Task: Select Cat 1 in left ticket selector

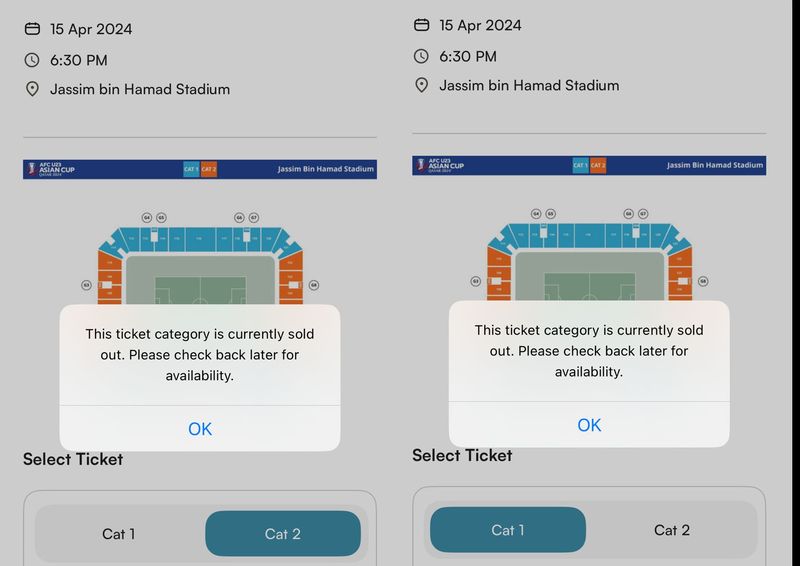Action: tap(118, 534)
